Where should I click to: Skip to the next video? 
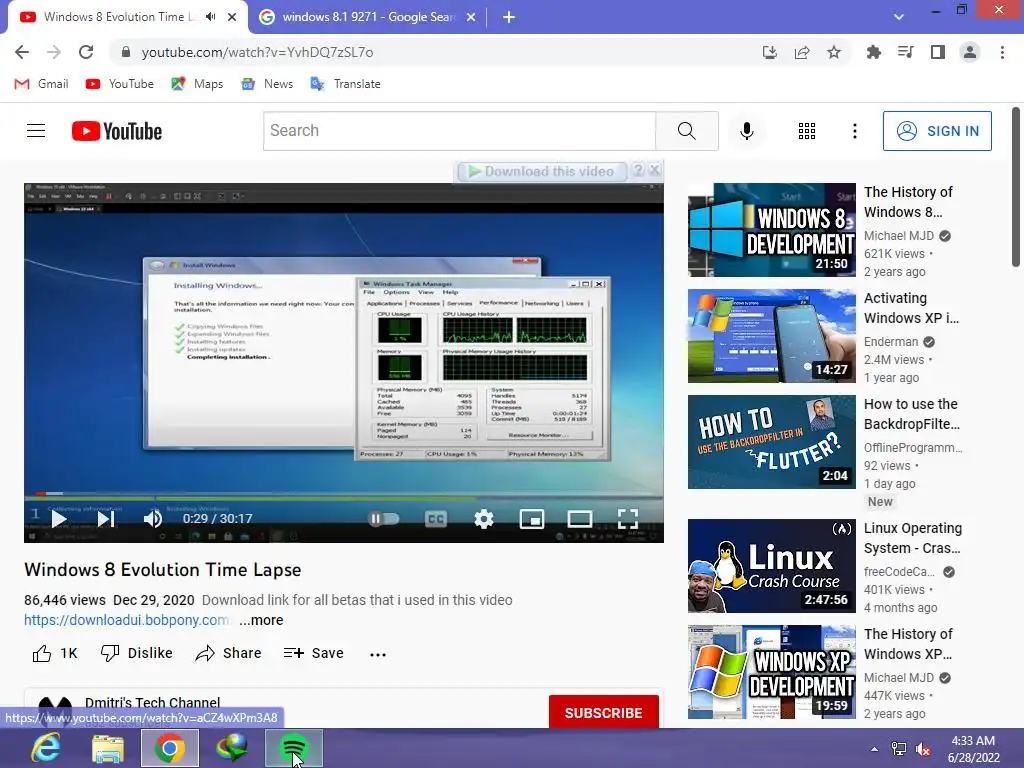(x=106, y=519)
